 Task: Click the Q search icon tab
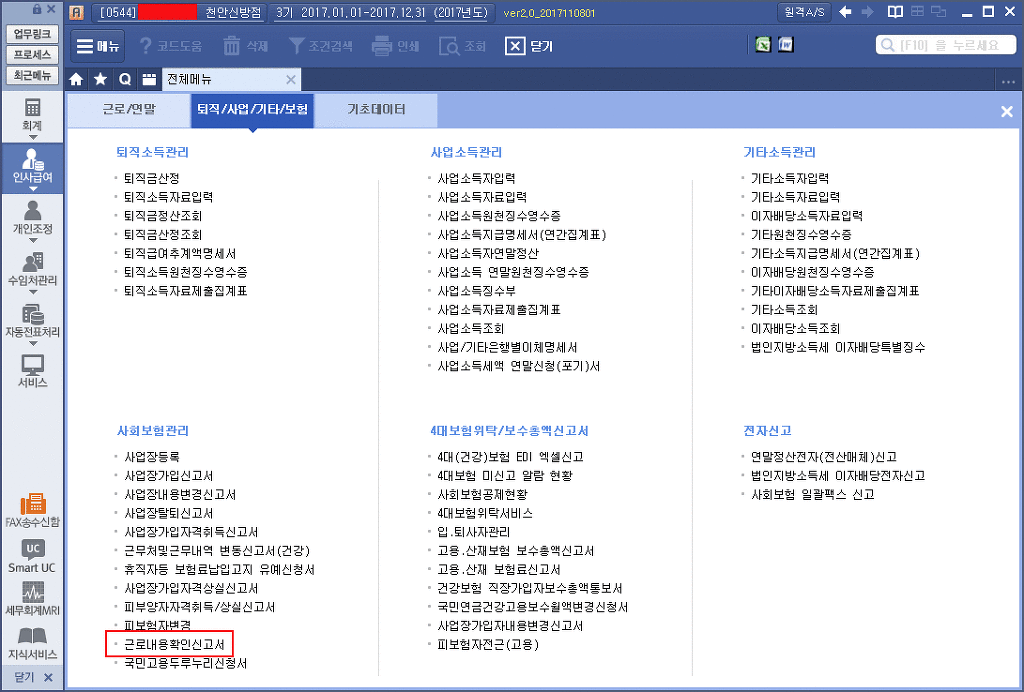click(x=125, y=80)
